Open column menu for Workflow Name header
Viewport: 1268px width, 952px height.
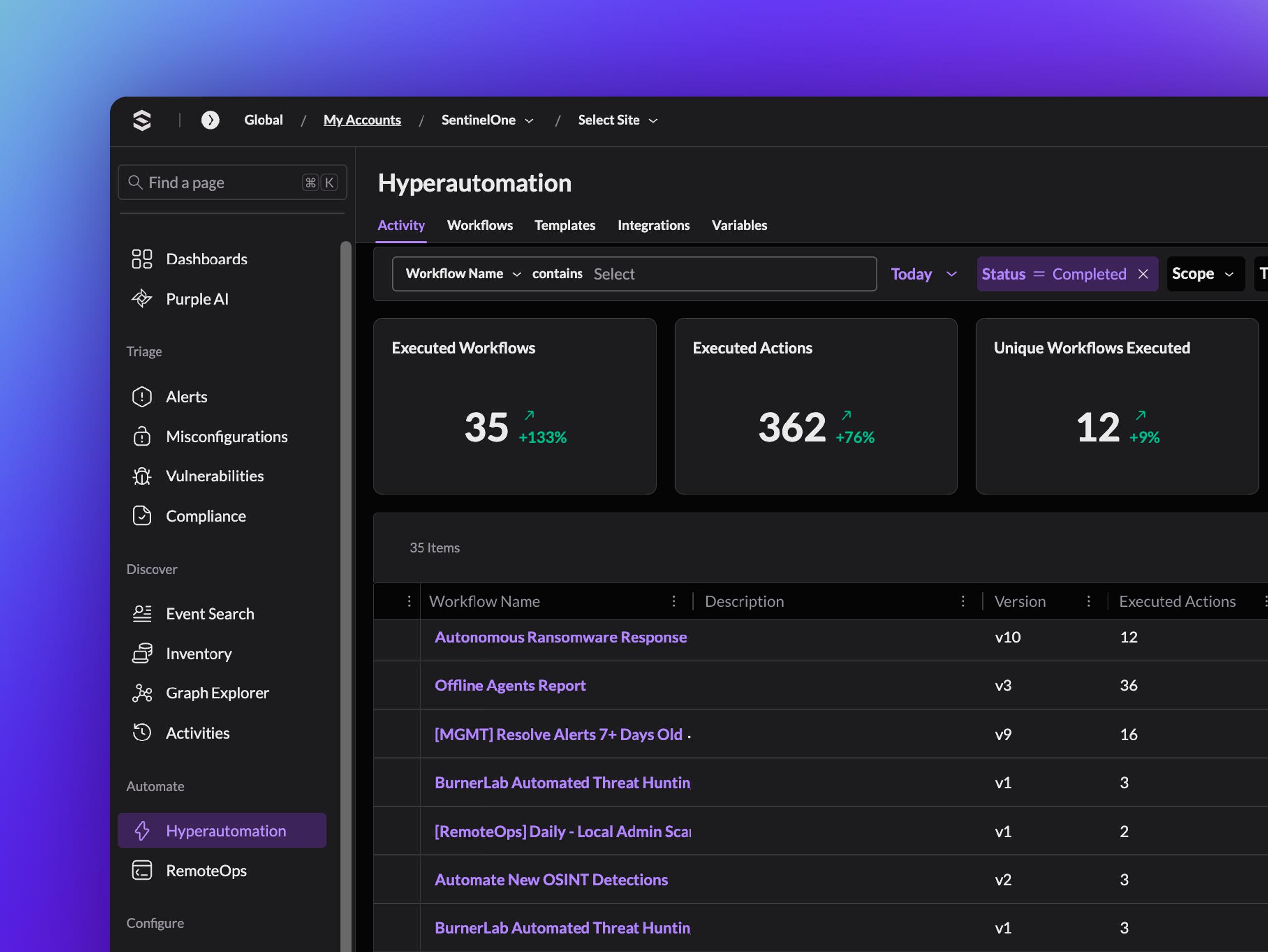click(674, 601)
